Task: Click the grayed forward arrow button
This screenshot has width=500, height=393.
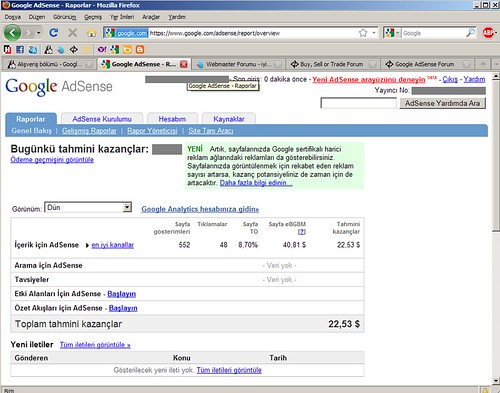Action: [x=29, y=33]
